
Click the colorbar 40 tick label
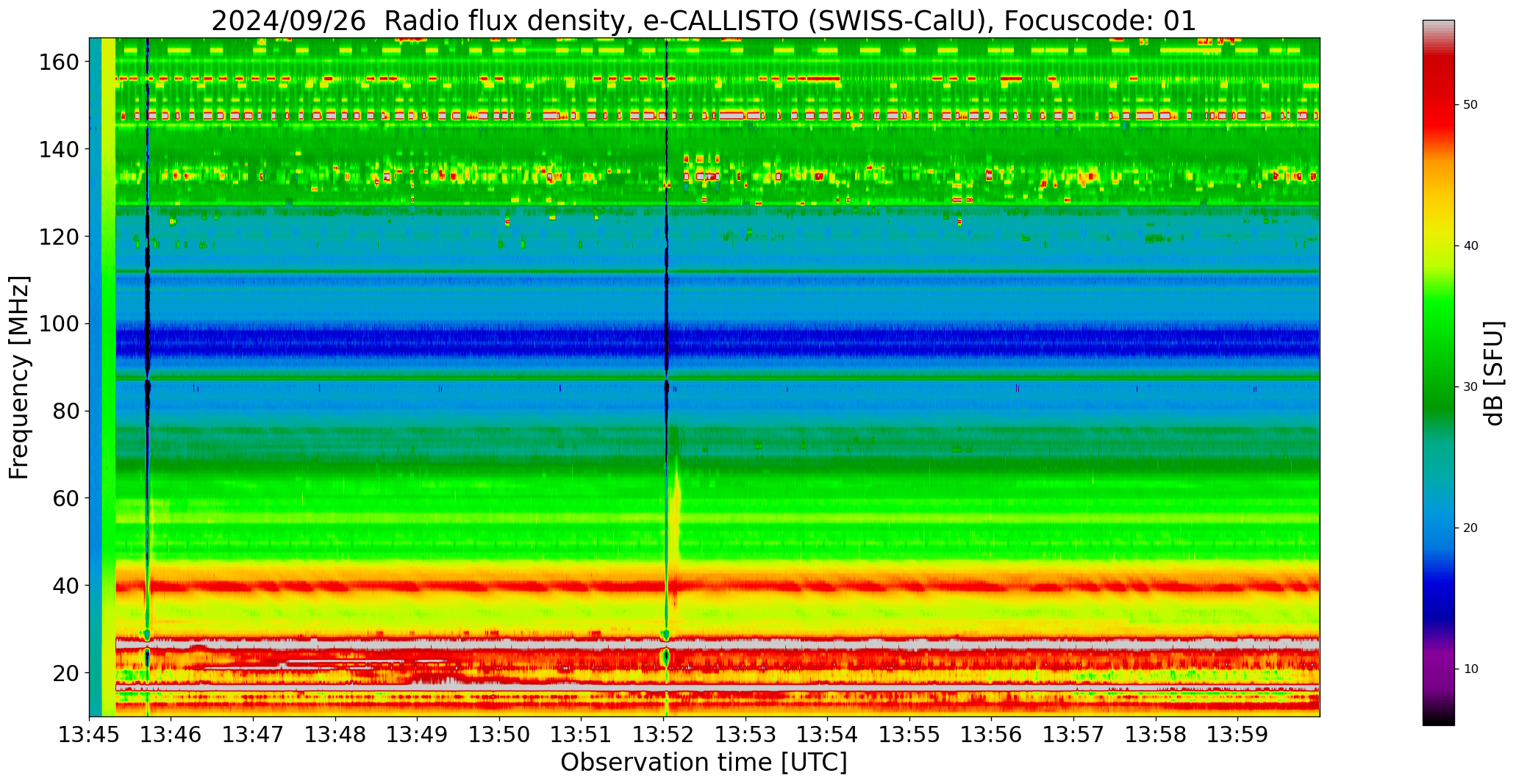pyautogui.click(x=1470, y=246)
